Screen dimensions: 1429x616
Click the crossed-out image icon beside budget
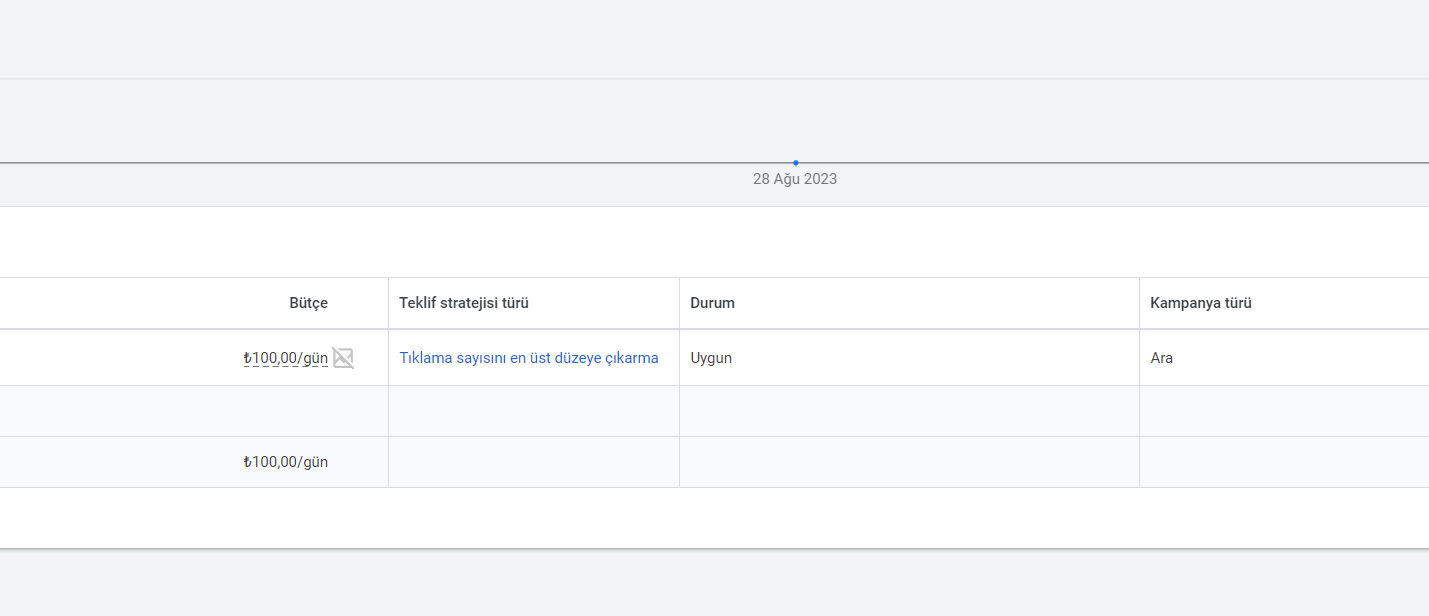click(x=343, y=358)
